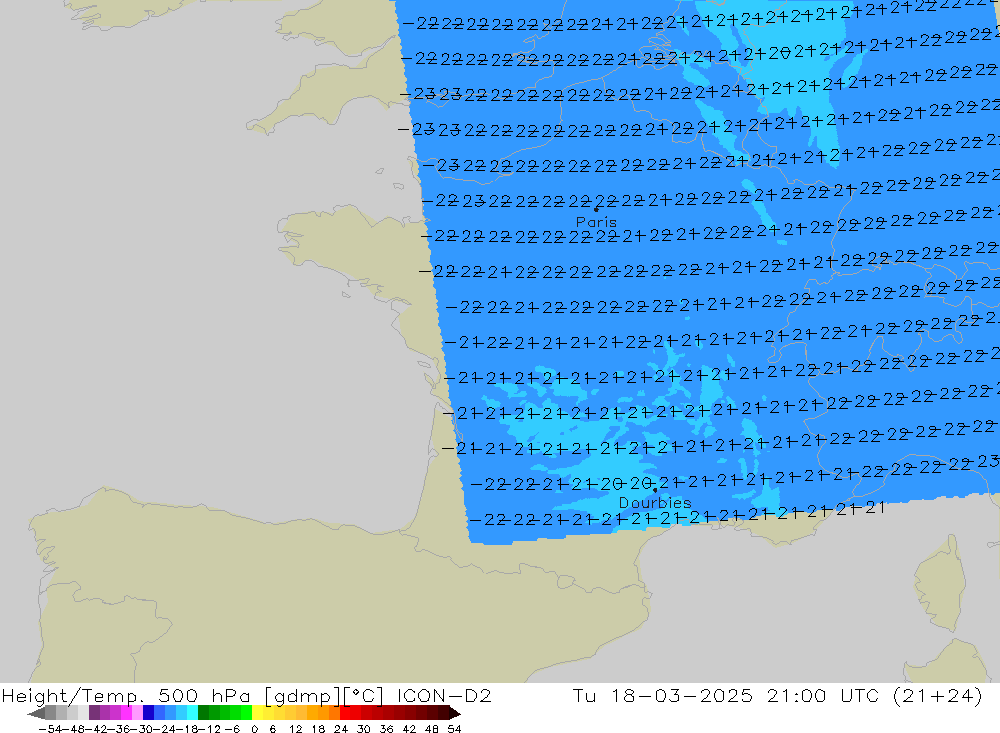Select the Dourbies location dot marker
The height and width of the screenshot is (733, 1000).
(655, 490)
